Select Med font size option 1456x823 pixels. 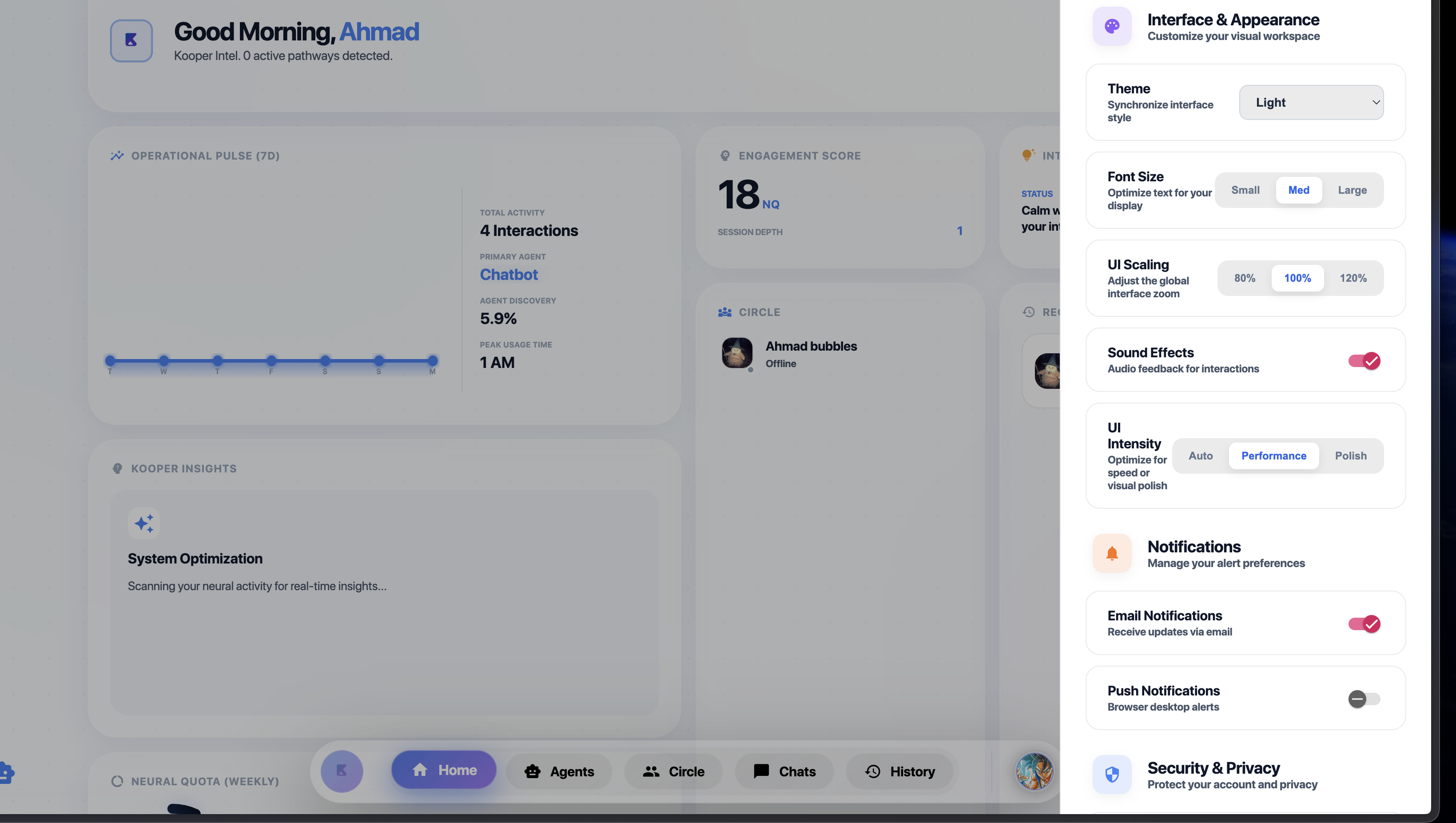(1298, 190)
